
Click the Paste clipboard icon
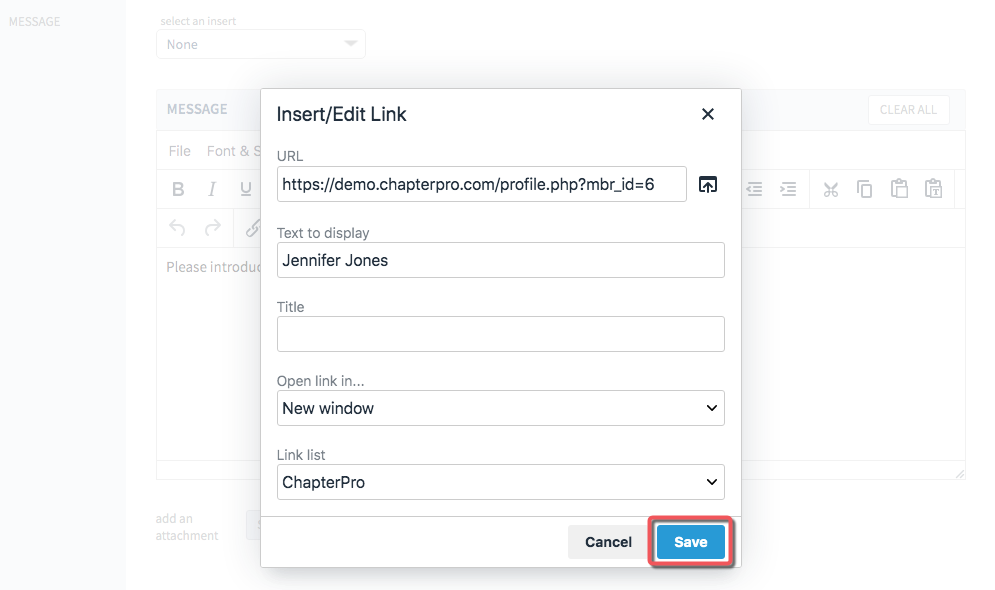899,188
